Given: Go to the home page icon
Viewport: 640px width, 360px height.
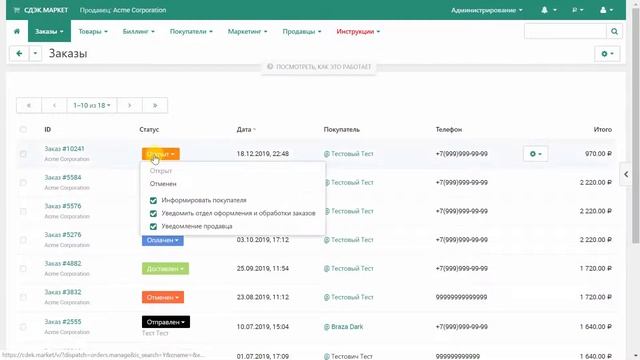Looking at the screenshot, I should (17, 31).
